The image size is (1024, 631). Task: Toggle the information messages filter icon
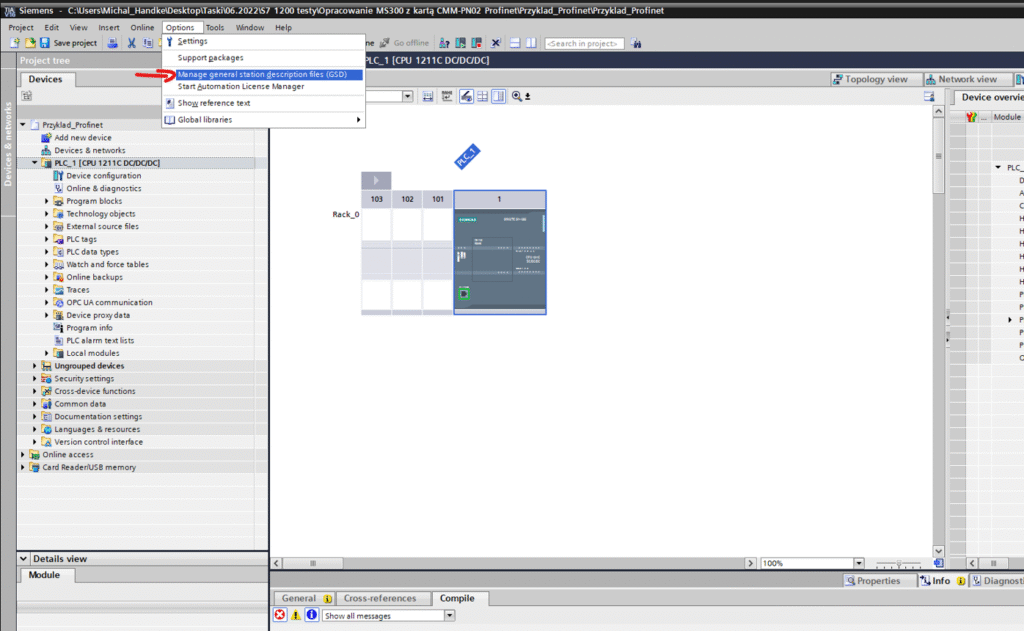(311, 615)
